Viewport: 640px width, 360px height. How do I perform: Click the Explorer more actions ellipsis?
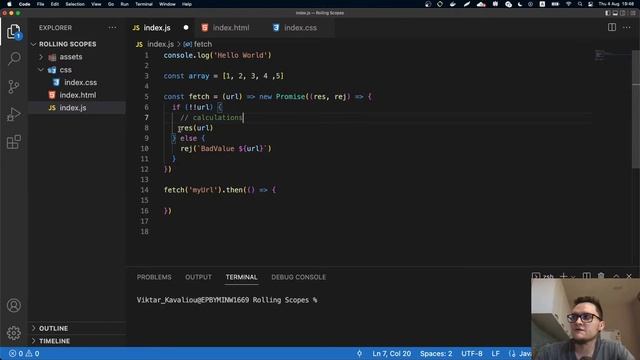(112, 28)
